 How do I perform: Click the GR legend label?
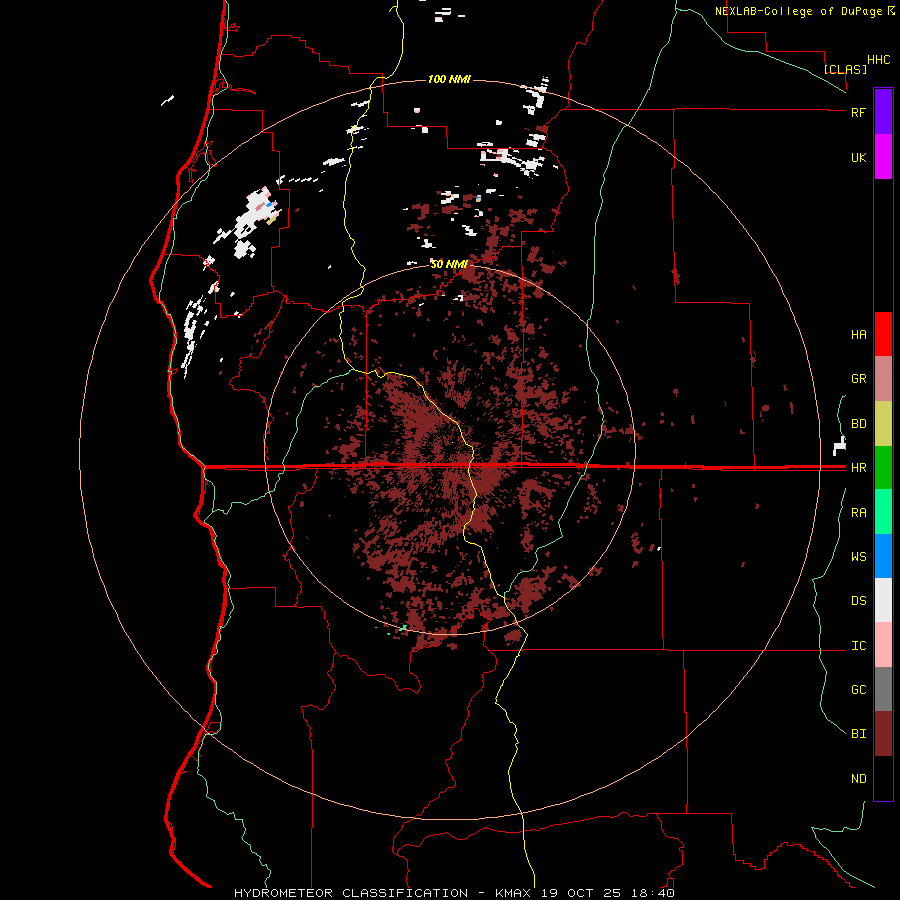858,379
